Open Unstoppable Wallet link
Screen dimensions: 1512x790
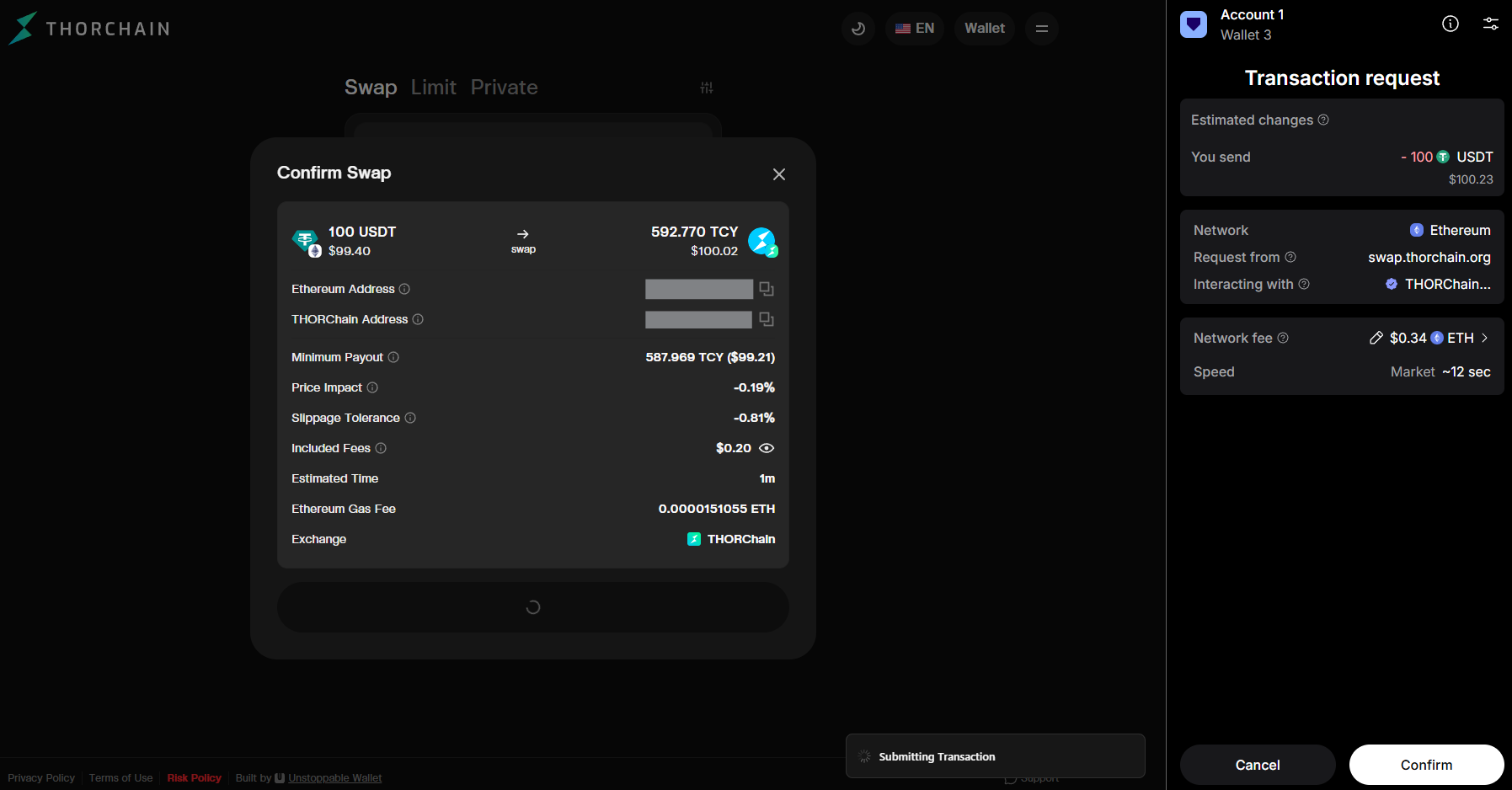click(335, 778)
